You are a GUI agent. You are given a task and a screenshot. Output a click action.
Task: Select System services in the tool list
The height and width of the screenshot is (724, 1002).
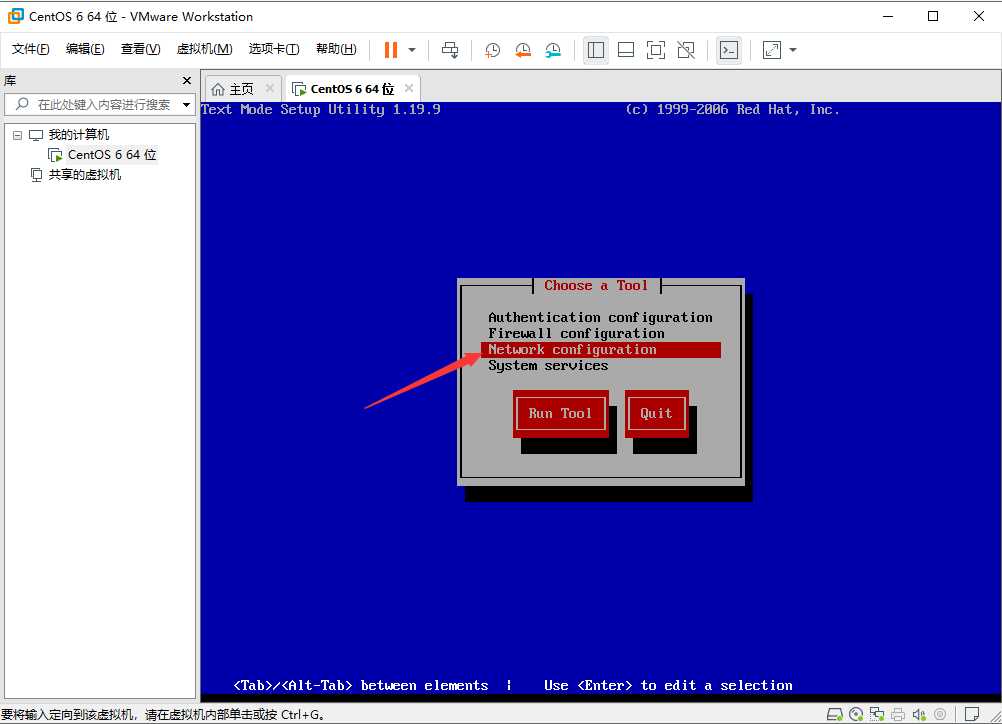(x=600, y=366)
